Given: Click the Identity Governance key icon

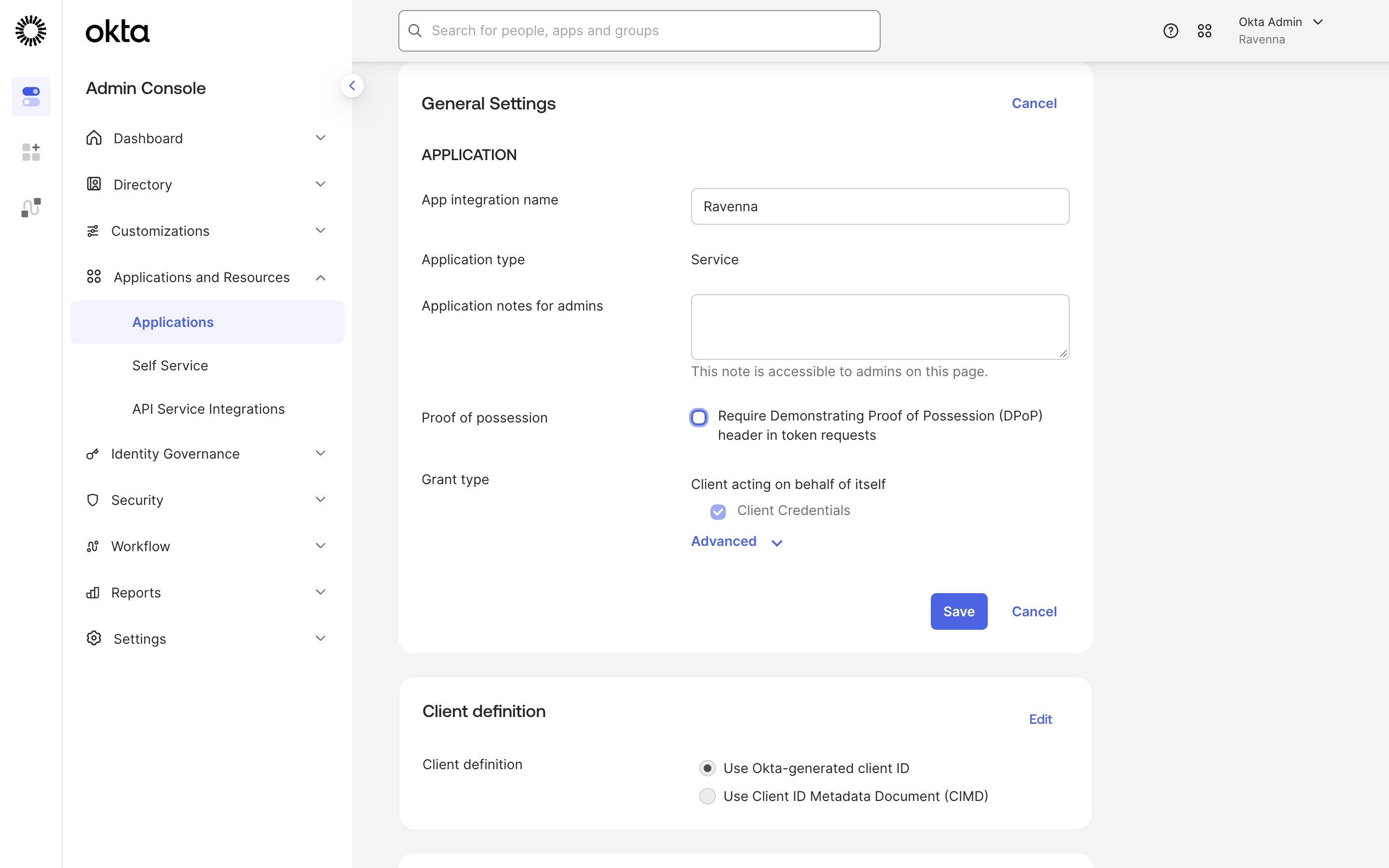Looking at the screenshot, I should pos(93,454).
